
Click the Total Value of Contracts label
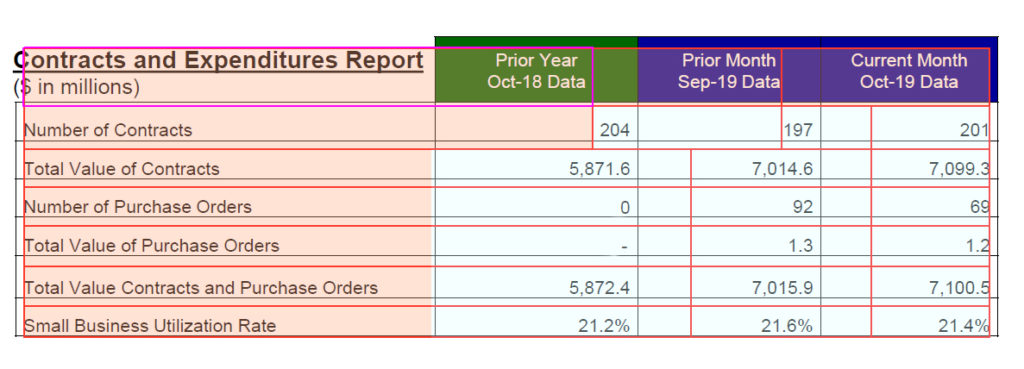pyautogui.click(x=121, y=168)
